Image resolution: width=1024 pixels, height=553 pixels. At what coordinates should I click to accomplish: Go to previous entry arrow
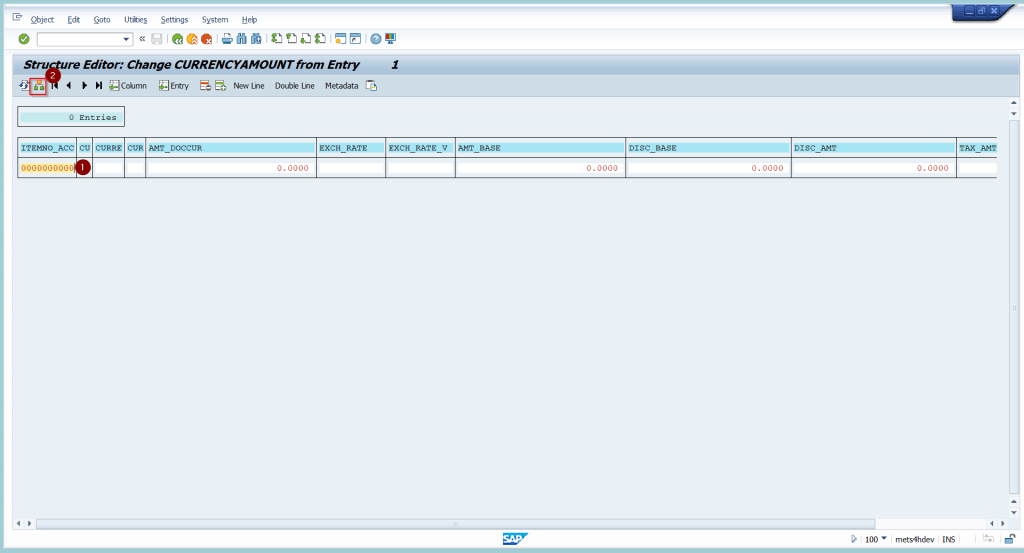point(69,86)
